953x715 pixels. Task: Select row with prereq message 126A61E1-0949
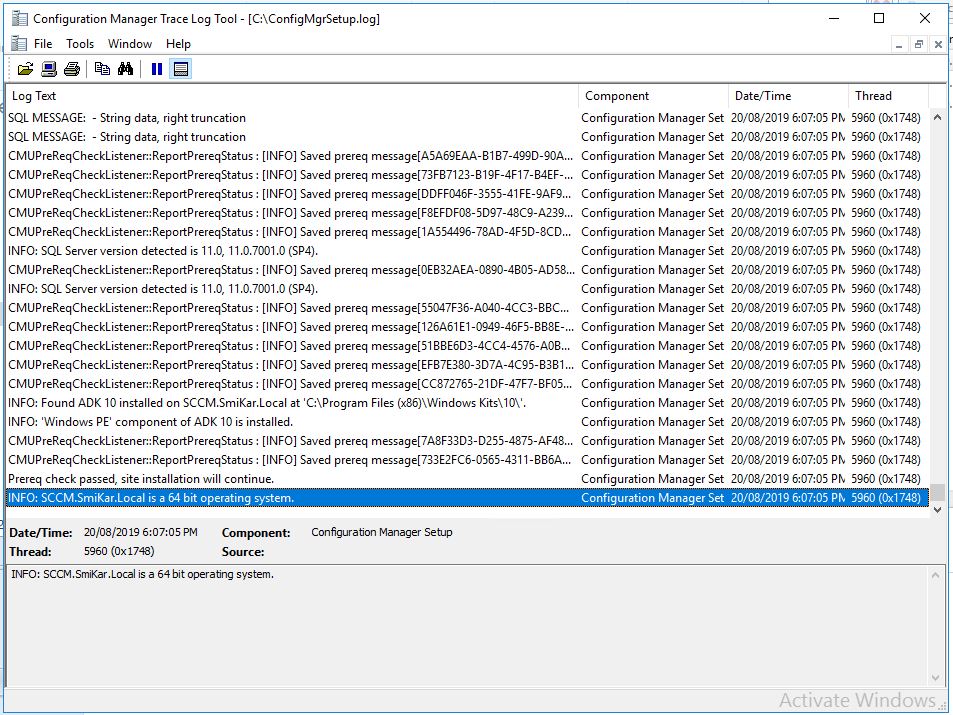click(x=467, y=327)
